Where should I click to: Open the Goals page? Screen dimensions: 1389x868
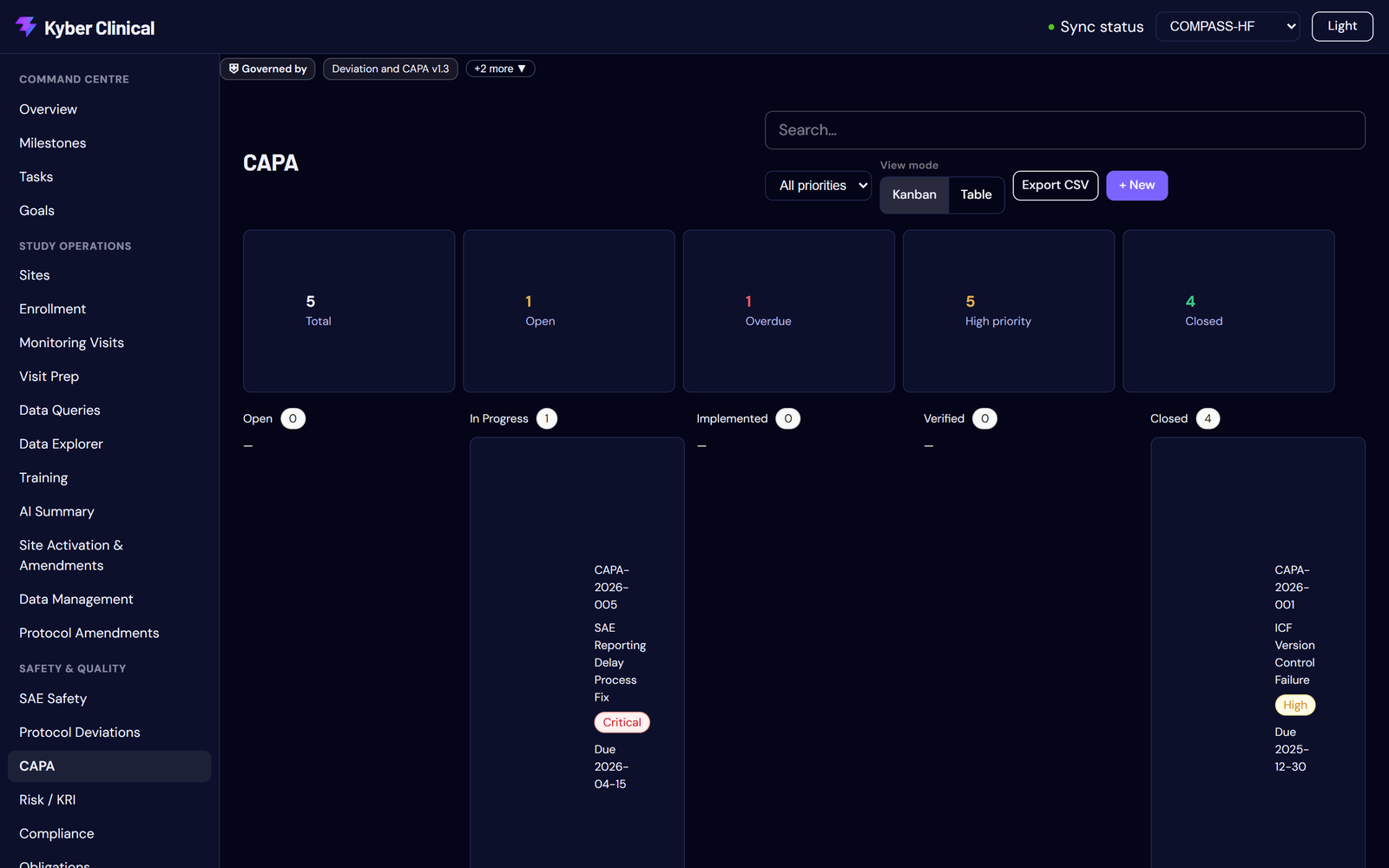click(x=109, y=211)
